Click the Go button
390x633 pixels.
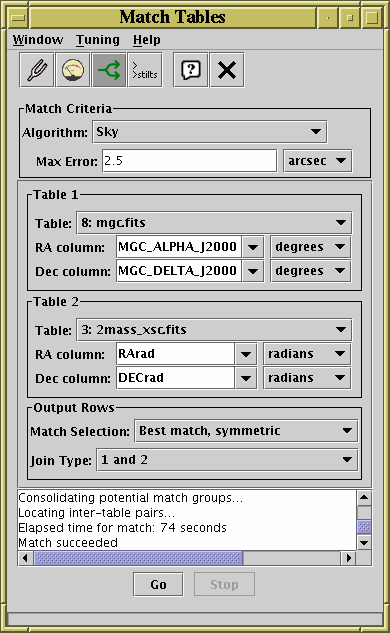[x=158, y=584]
